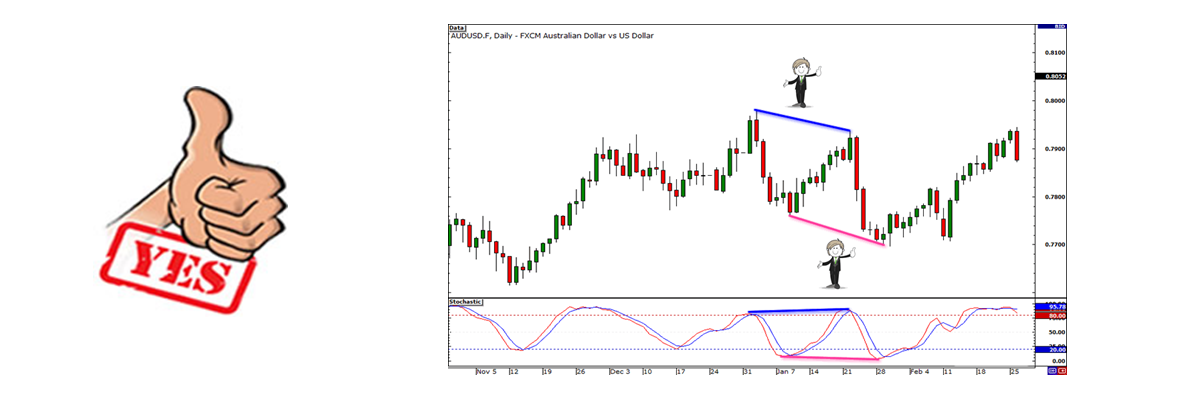Select the blue trendline on the price chart
This screenshot has width=1200, height=400.
coord(802,120)
